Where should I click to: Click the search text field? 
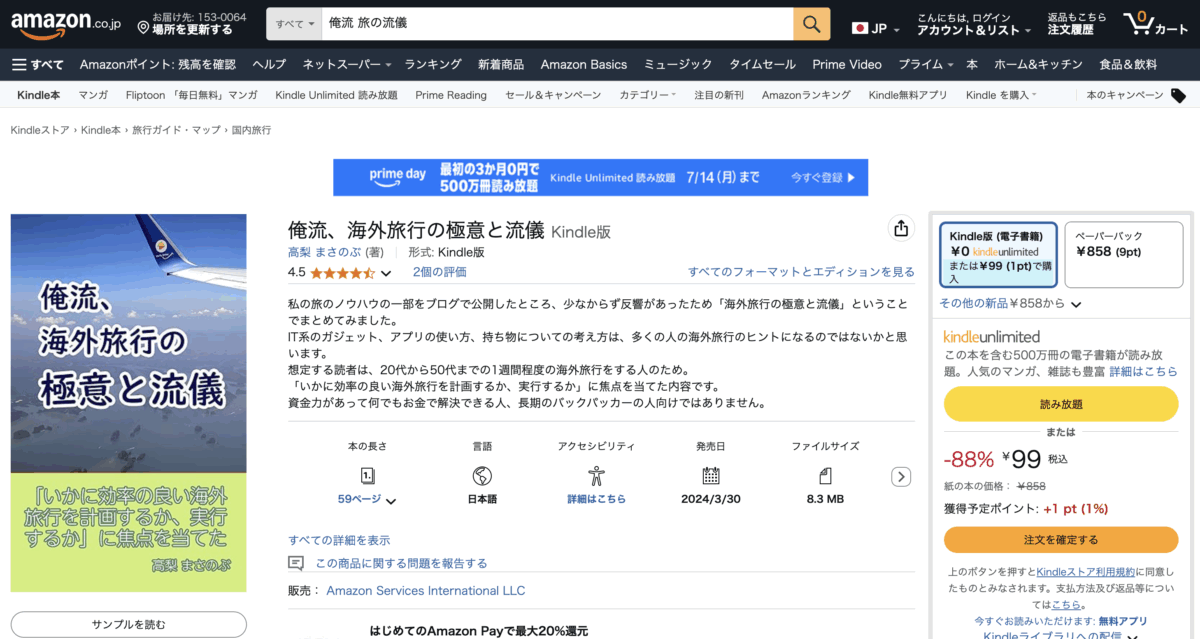557,23
